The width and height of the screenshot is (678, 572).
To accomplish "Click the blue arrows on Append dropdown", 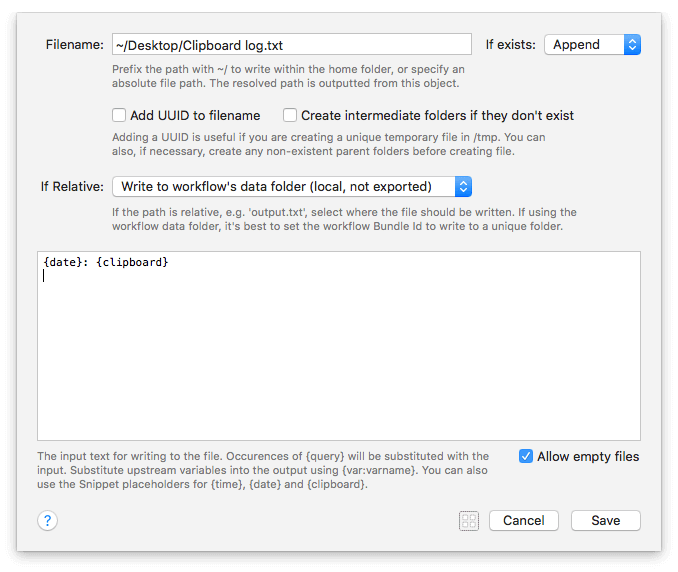I will (632, 45).
